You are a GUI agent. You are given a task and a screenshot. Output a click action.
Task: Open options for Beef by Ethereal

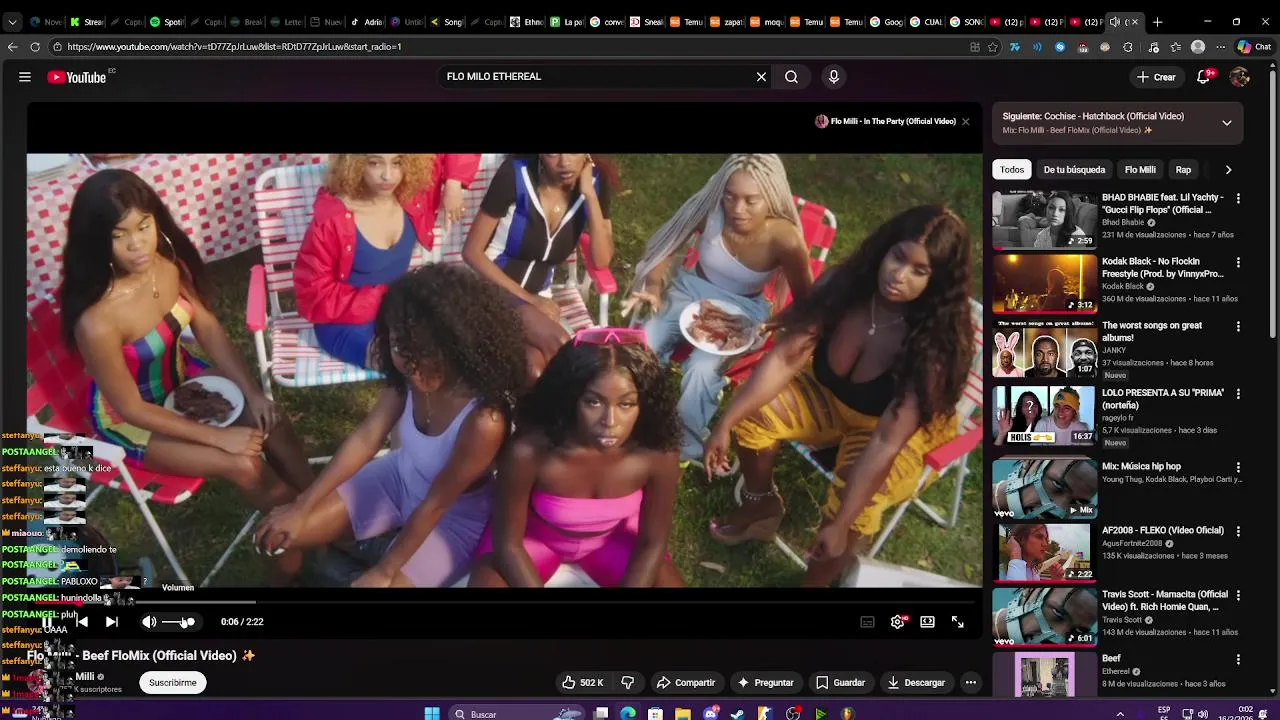[1238, 659]
